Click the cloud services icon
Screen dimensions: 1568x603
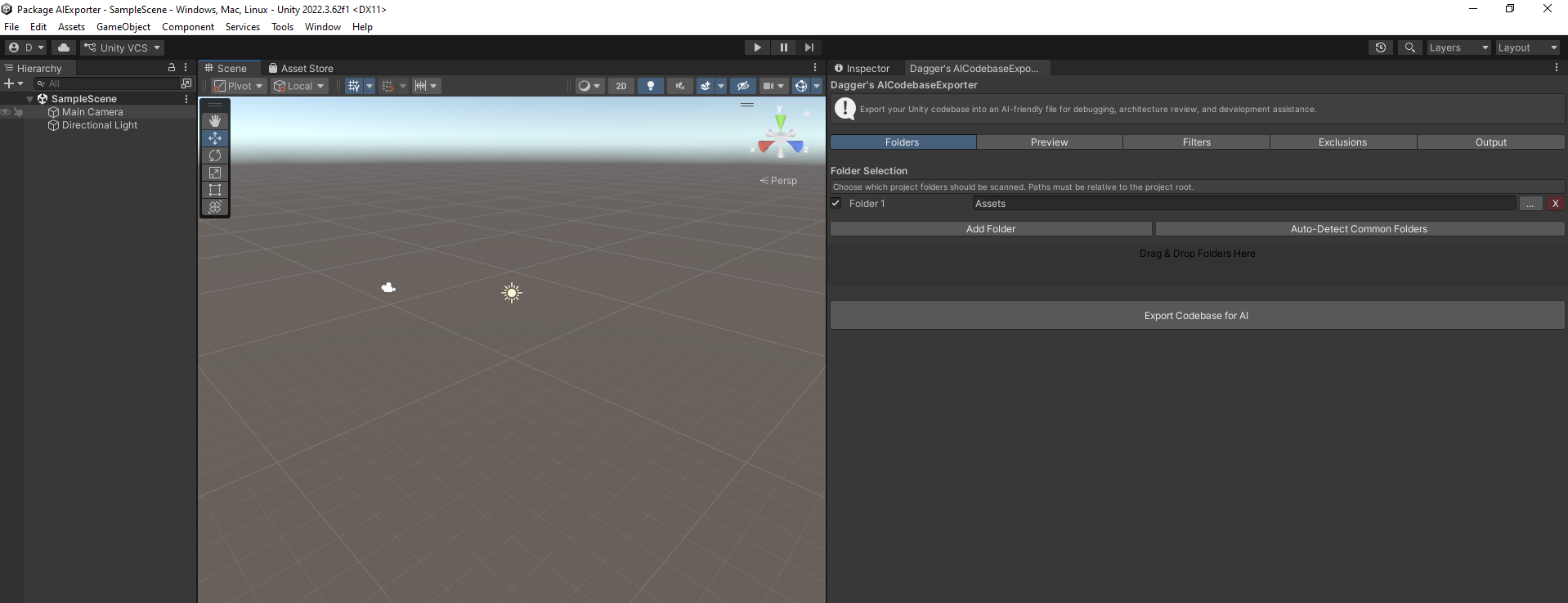tap(63, 47)
